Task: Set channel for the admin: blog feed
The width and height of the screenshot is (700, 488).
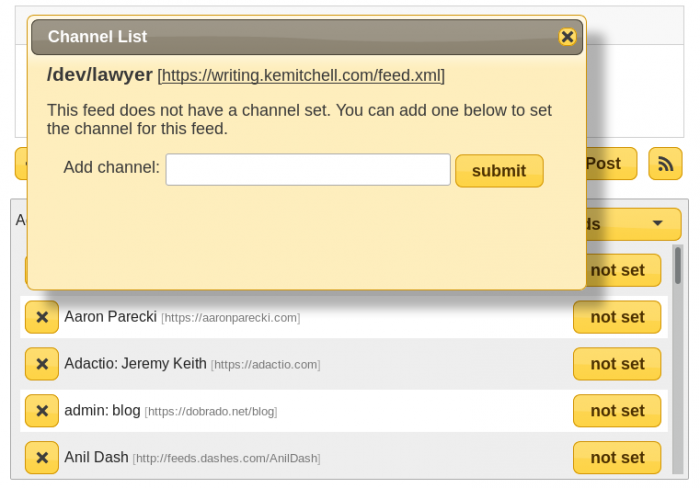Action: (617, 411)
